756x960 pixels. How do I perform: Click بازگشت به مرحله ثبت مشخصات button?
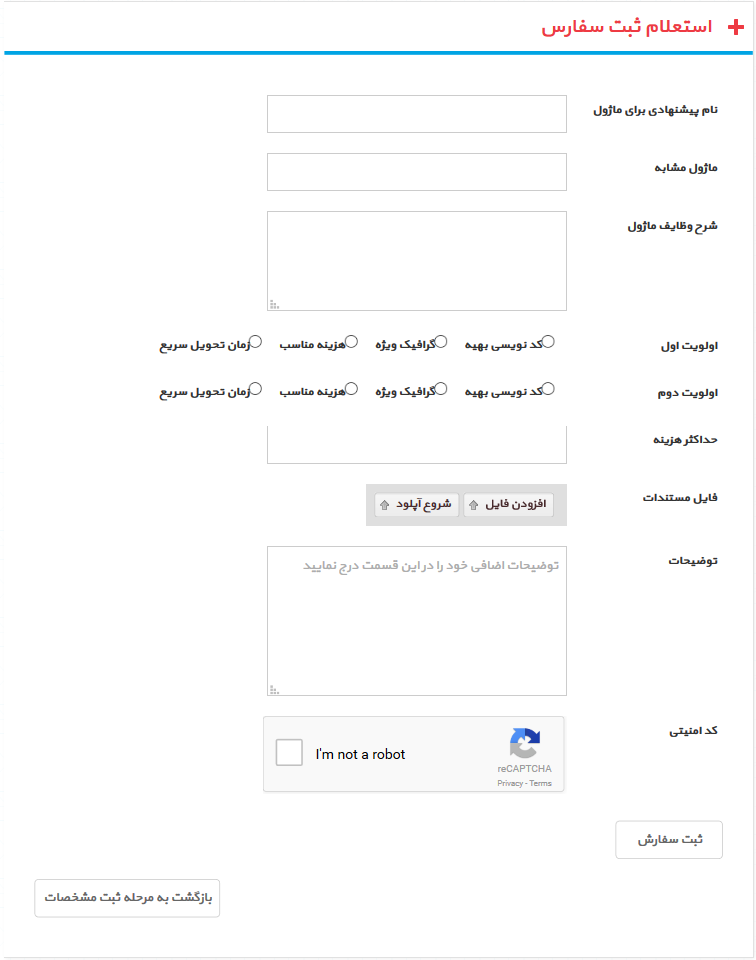click(127, 898)
